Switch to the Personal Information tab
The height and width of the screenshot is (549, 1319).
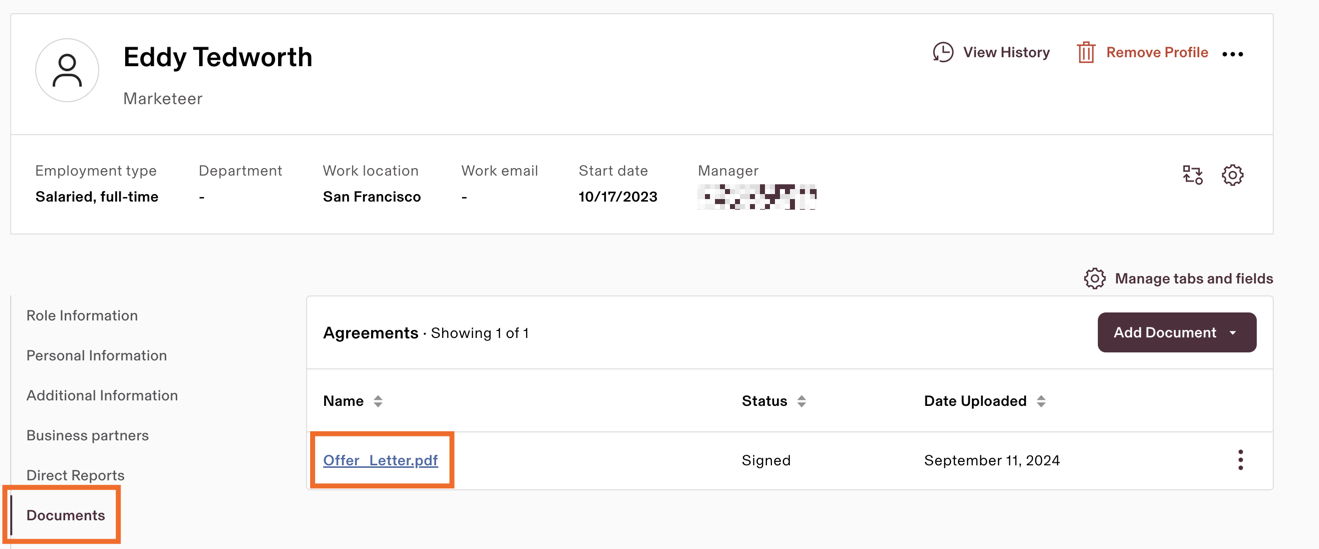(x=97, y=356)
